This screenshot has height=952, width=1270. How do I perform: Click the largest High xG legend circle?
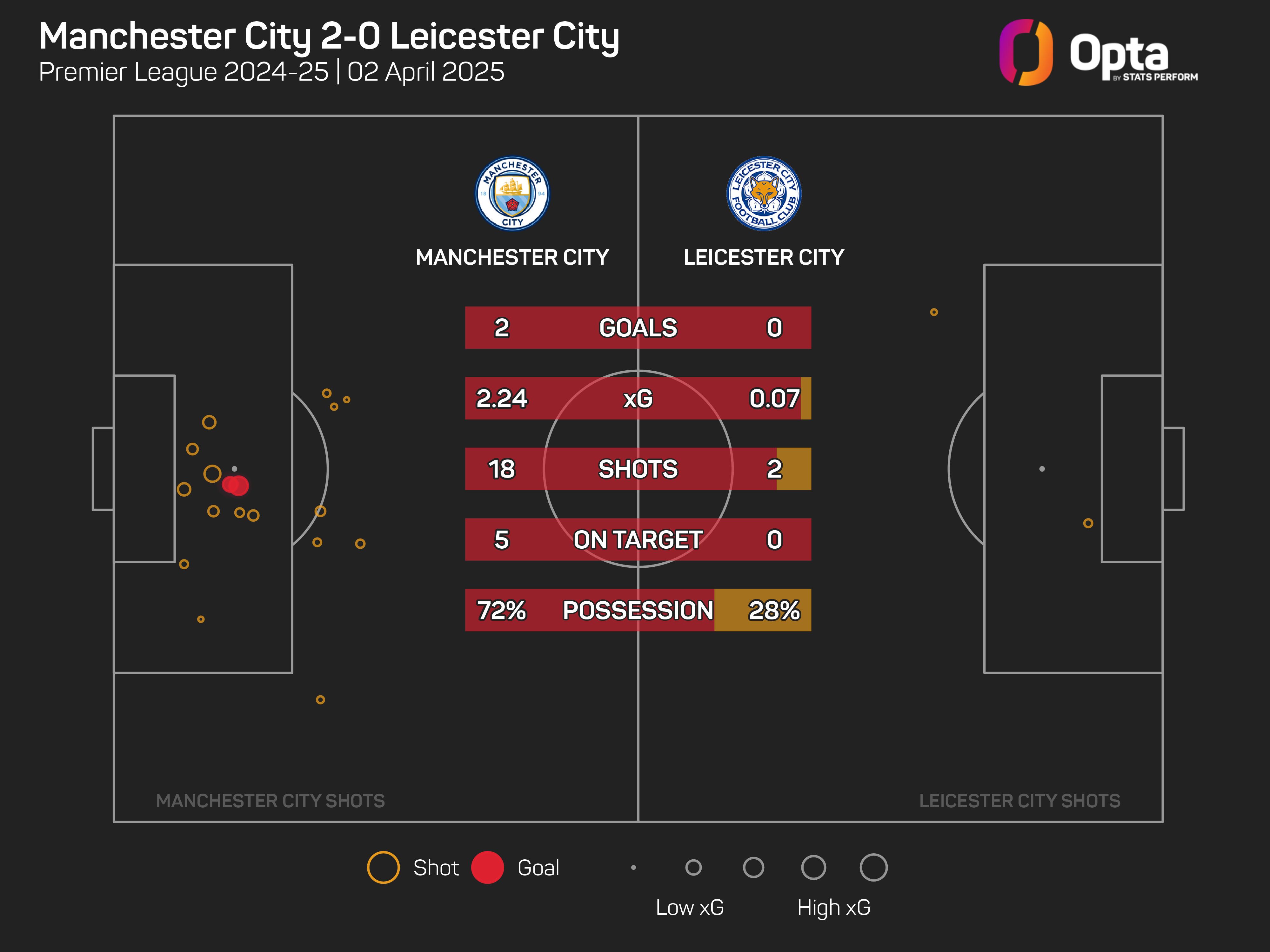[873, 867]
